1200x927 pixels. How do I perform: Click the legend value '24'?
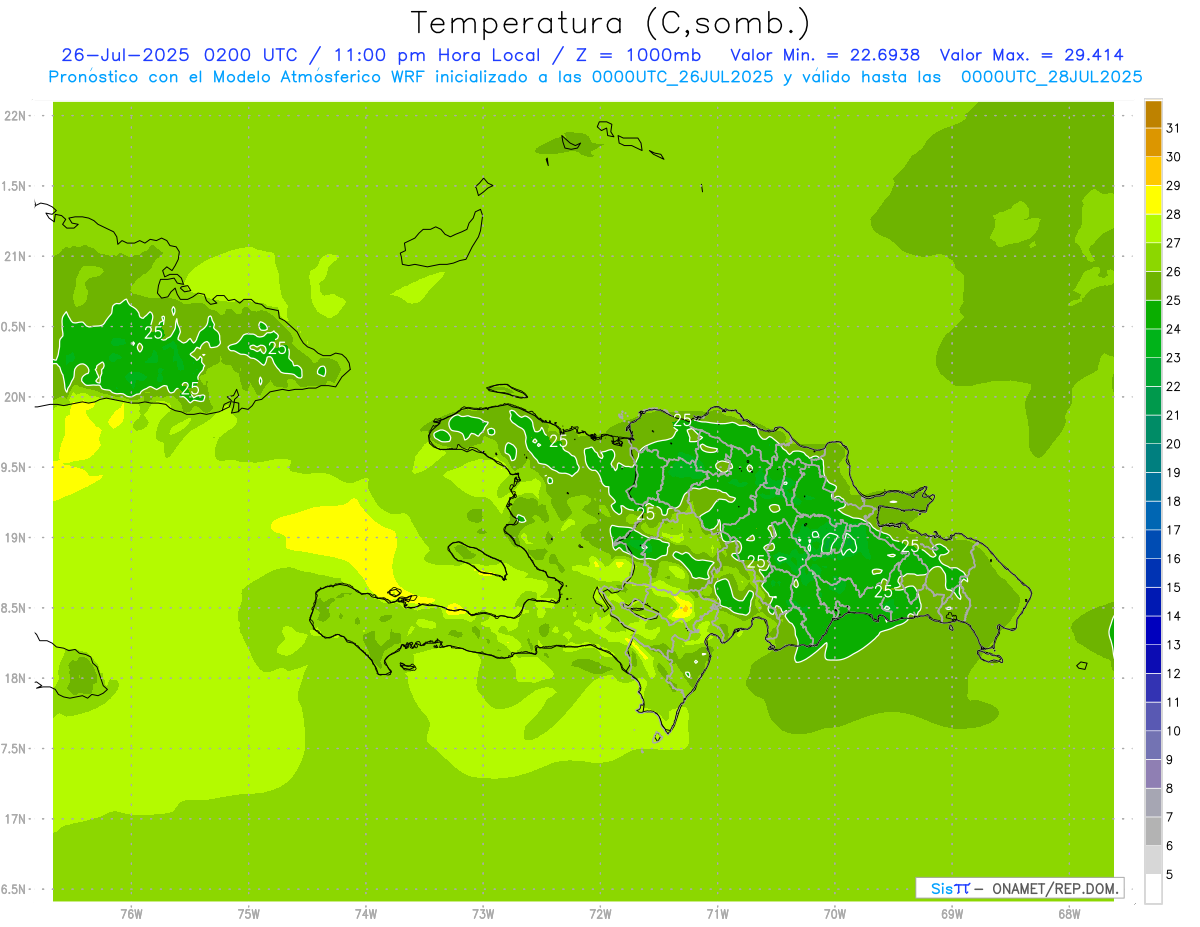tap(1173, 329)
